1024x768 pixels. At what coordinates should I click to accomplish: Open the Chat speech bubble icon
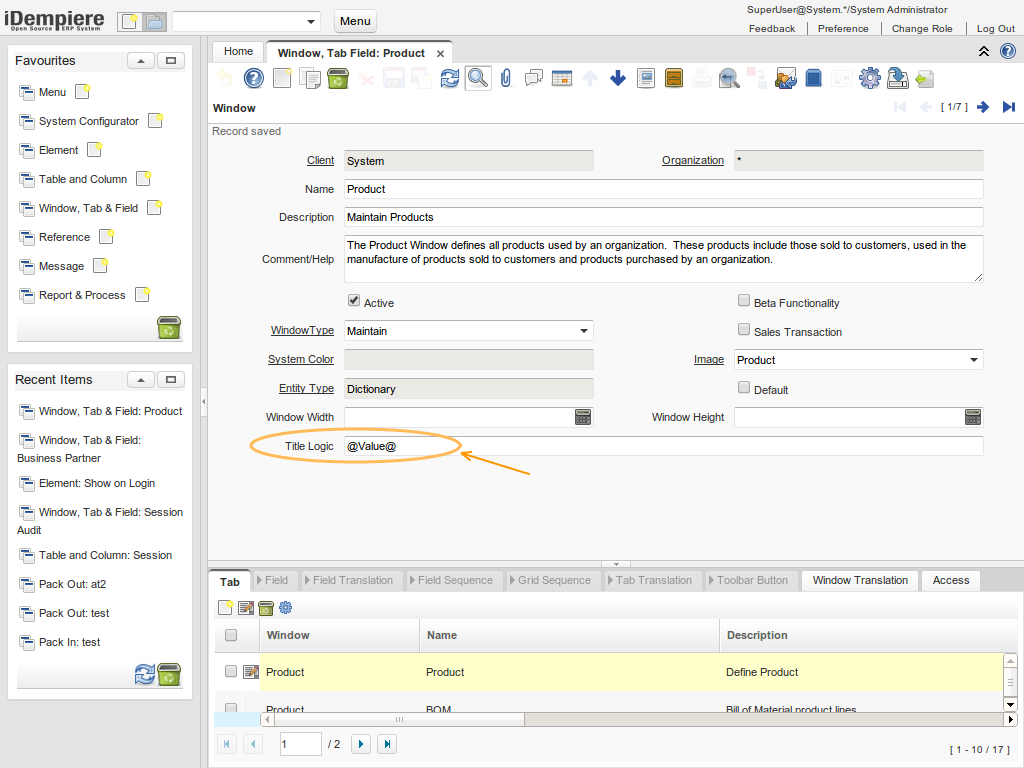point(534,78)
